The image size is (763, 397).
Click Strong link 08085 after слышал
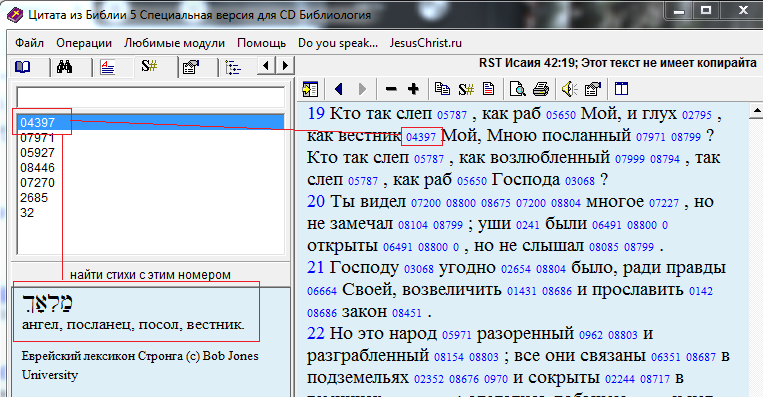[x=604, y=247]
